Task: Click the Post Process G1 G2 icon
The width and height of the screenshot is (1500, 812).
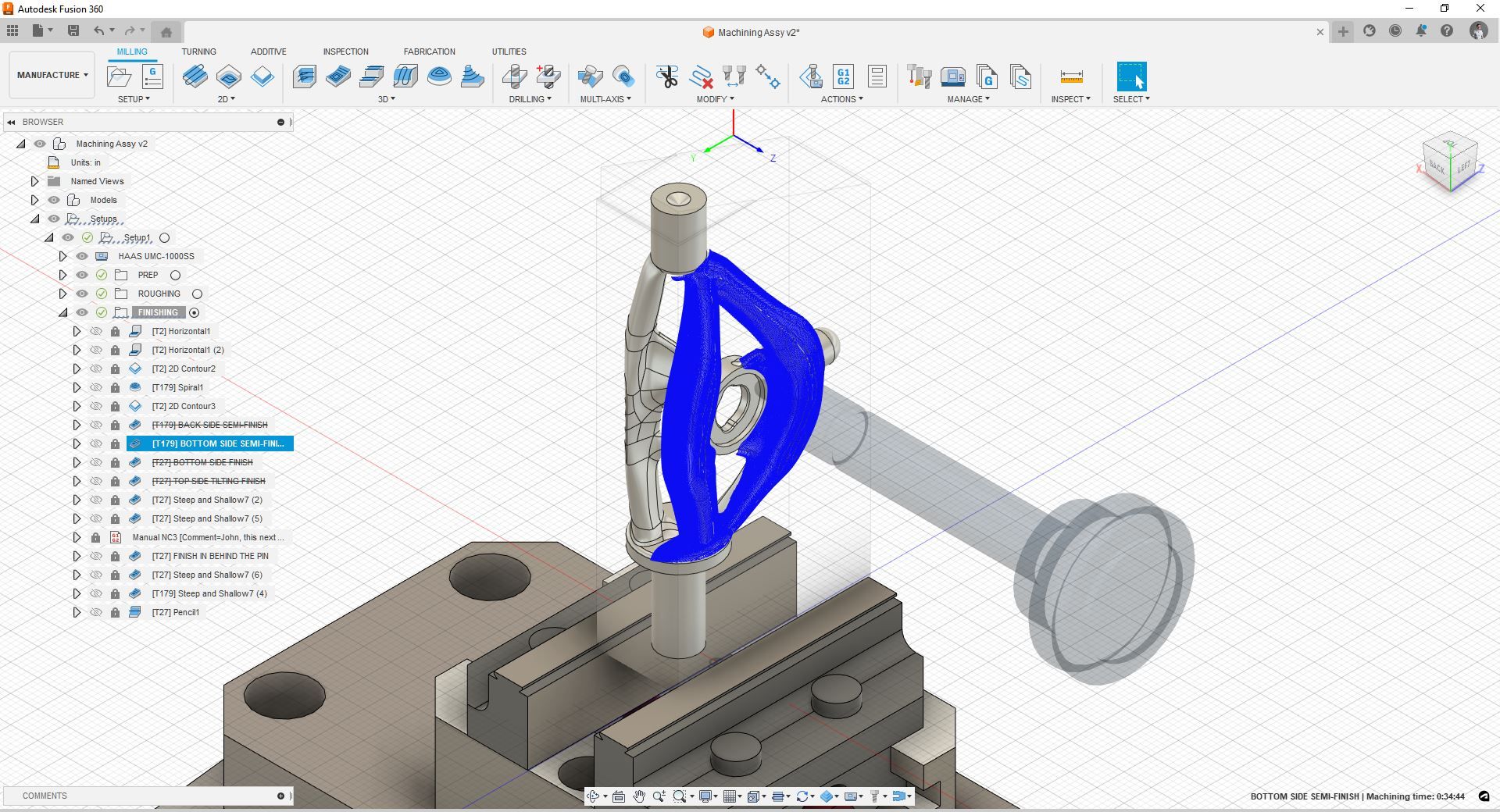Action: [844, 77]
